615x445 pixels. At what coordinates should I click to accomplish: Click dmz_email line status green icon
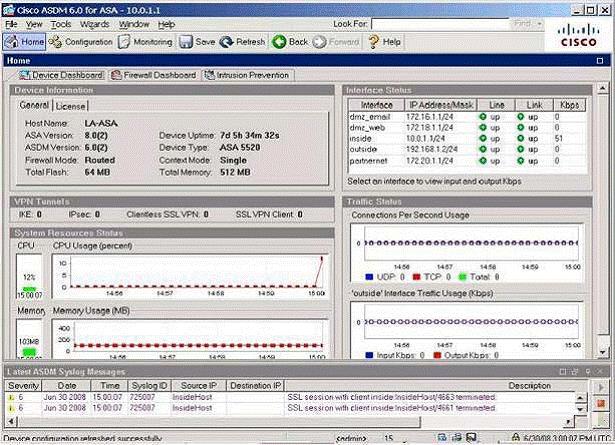click(483, 117)
